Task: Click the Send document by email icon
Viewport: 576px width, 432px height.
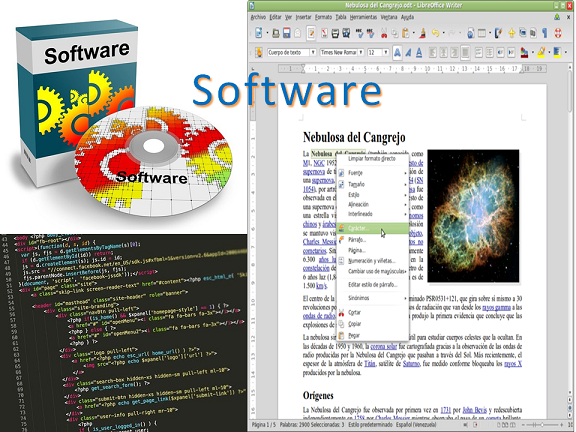Action: click(298, 33)
